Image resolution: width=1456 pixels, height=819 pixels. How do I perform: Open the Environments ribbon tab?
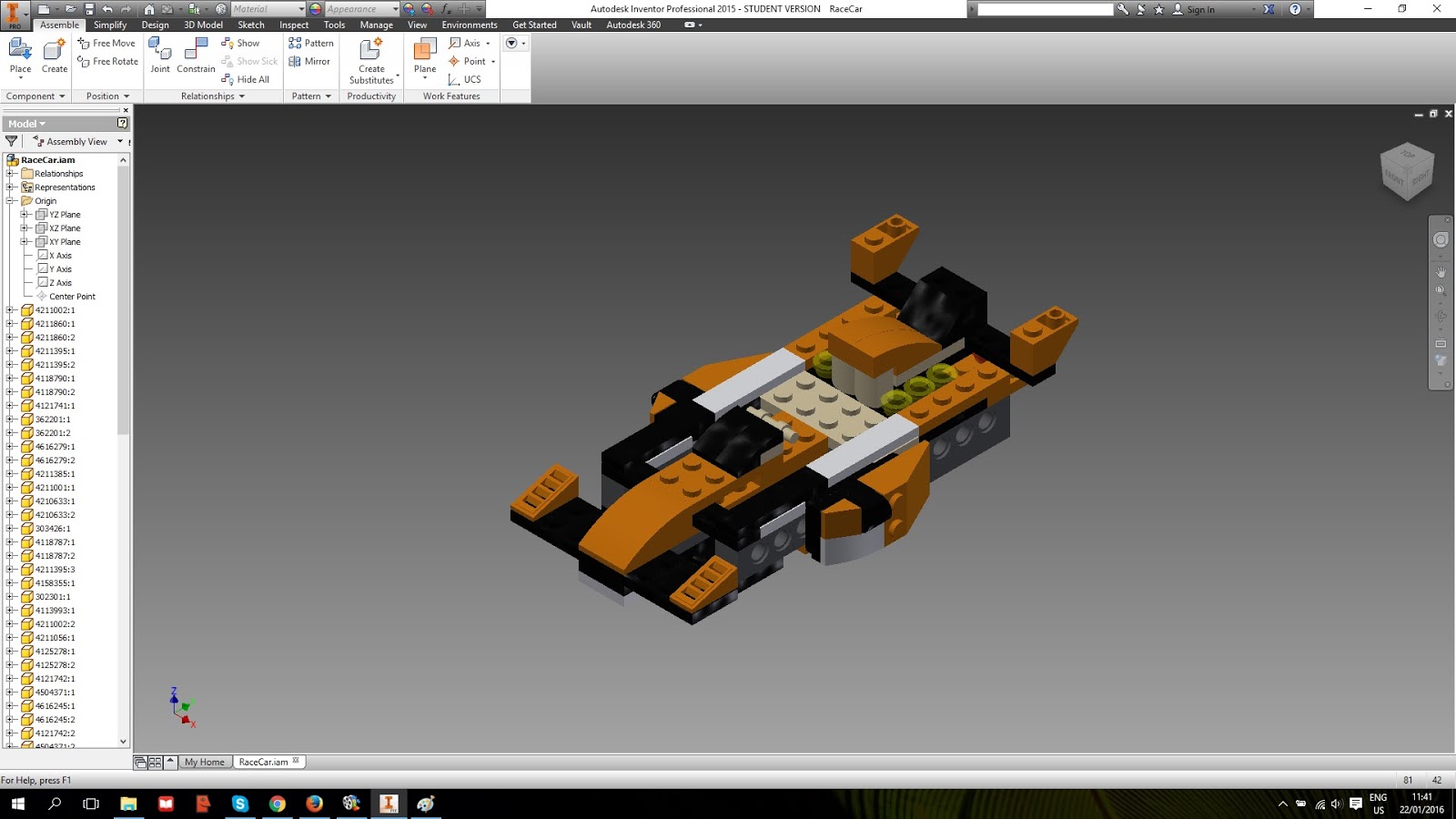pos(470,25)
